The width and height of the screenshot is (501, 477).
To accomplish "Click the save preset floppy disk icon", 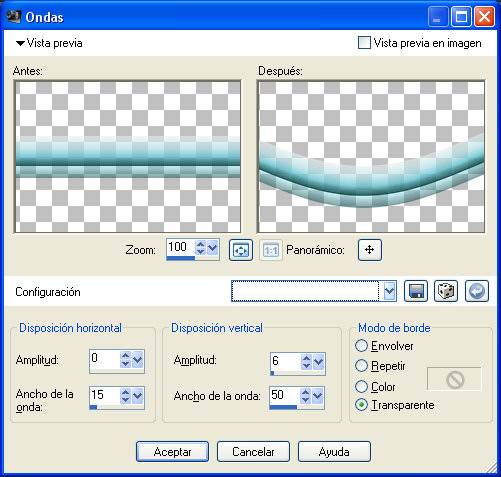I will click(416, 291).
